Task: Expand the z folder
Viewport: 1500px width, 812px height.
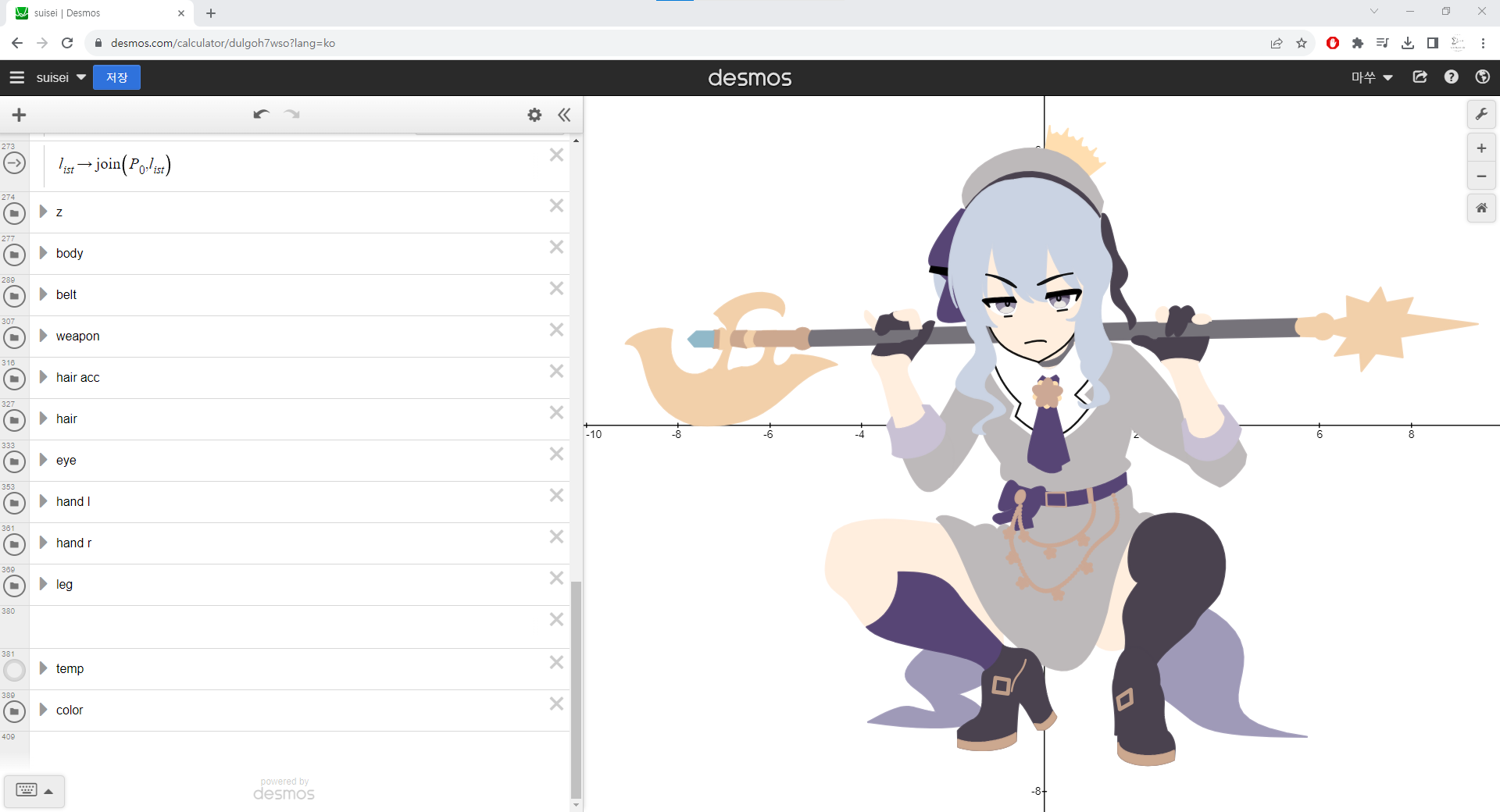Action: pyautogui.click(x=44, y=212)
